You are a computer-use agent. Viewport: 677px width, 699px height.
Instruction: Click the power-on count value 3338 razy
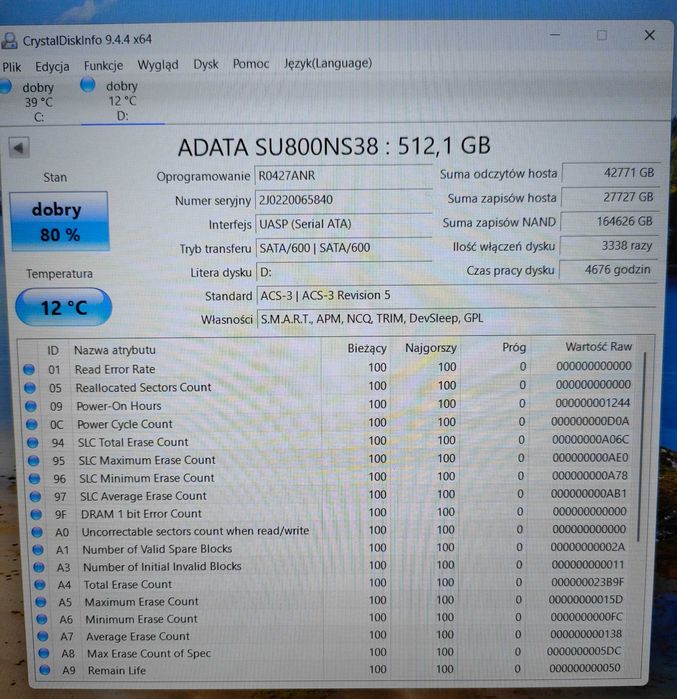[608, 246]
